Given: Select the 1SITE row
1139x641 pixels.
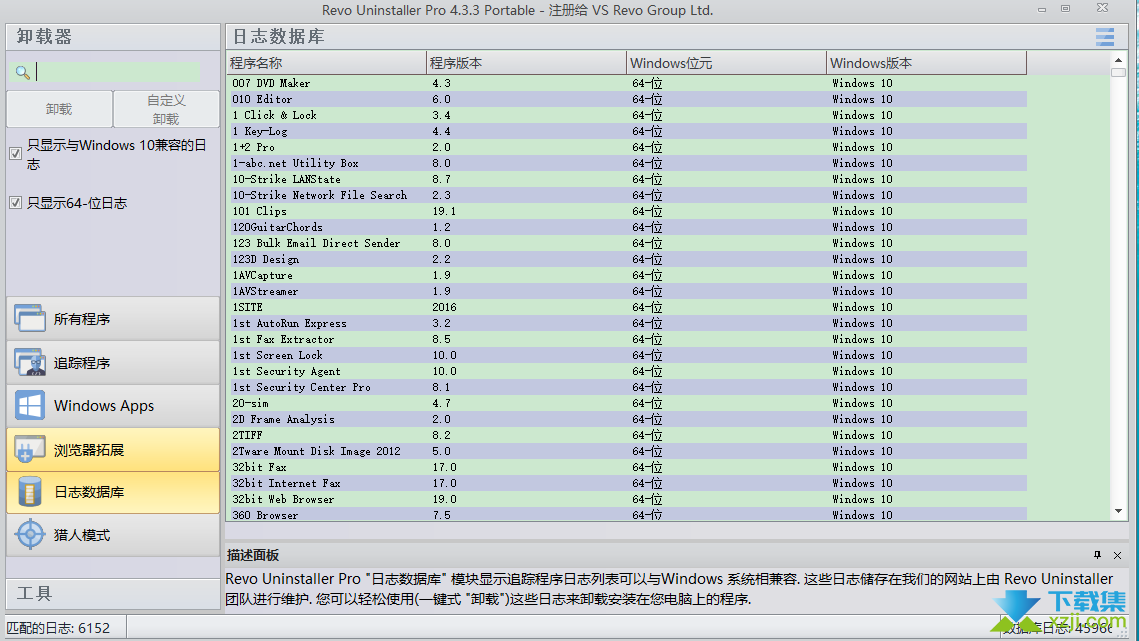Looking at the screenshot, I should coord(627,307).
